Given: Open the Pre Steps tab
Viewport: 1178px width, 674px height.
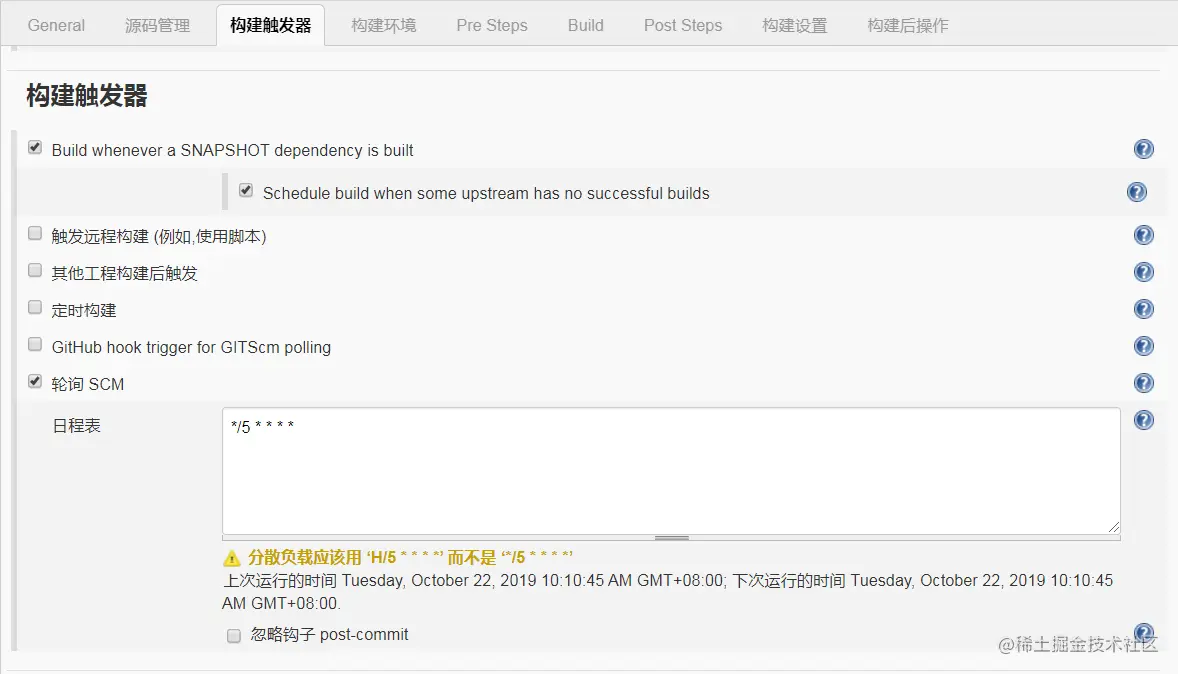Looking at the screenshot, I should point(492,26).
